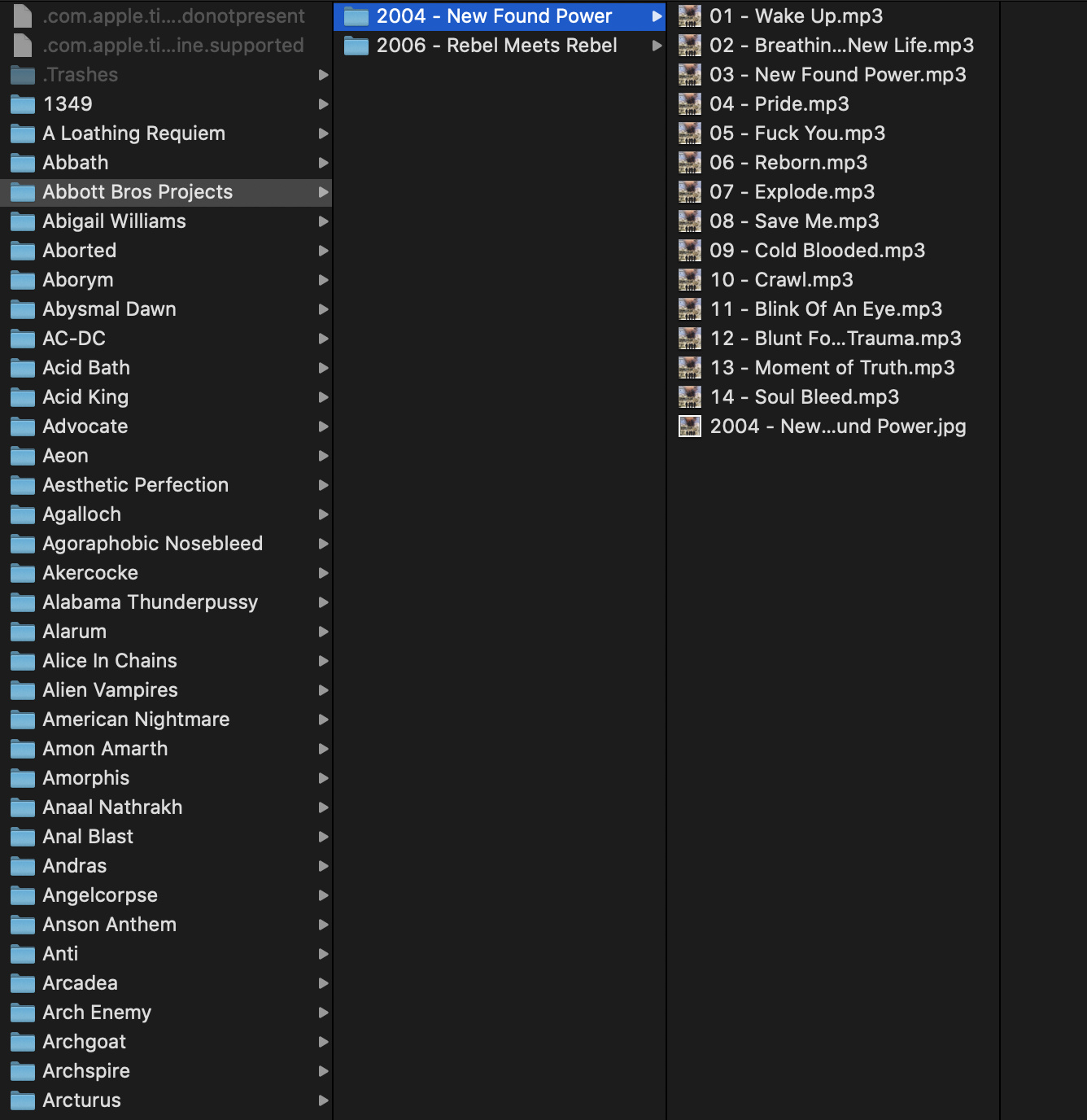The width and height of the screenshot is (1087, 1120).
Task: Select the file 13 - Moment of Truth.mp3
Action: (x=833, y=368)
